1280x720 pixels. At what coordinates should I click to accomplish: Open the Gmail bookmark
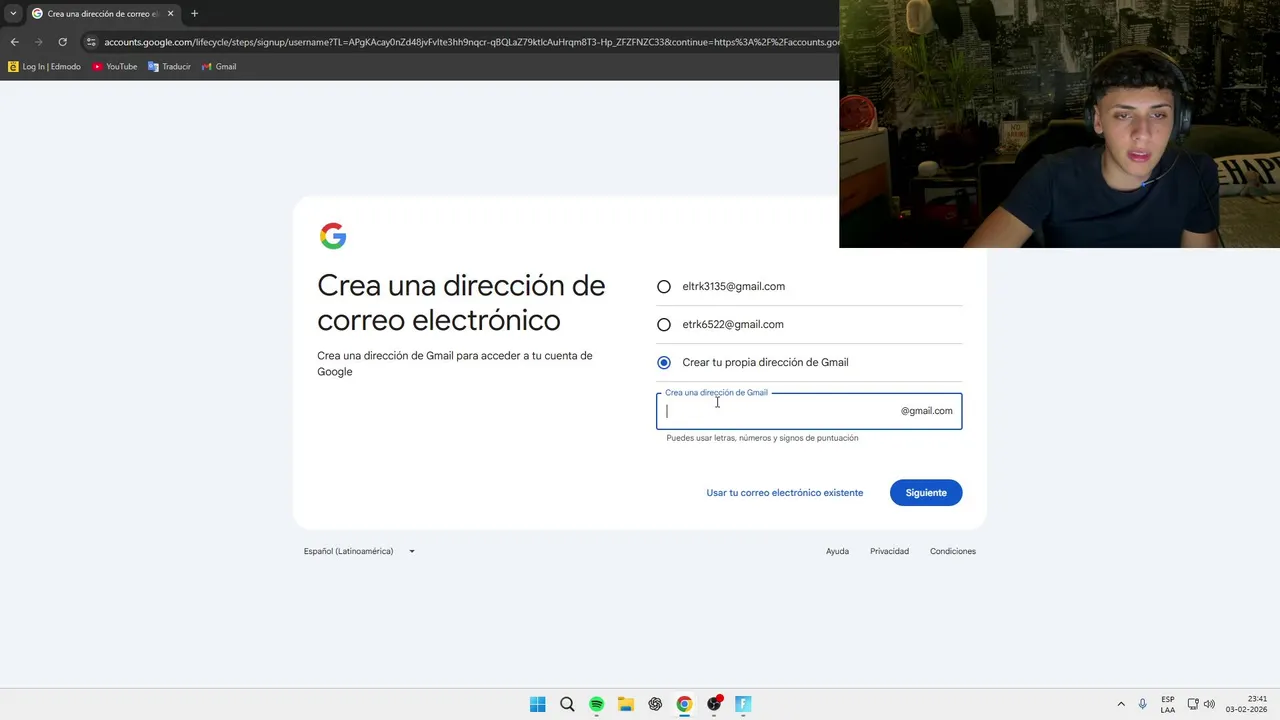point(219,67)
